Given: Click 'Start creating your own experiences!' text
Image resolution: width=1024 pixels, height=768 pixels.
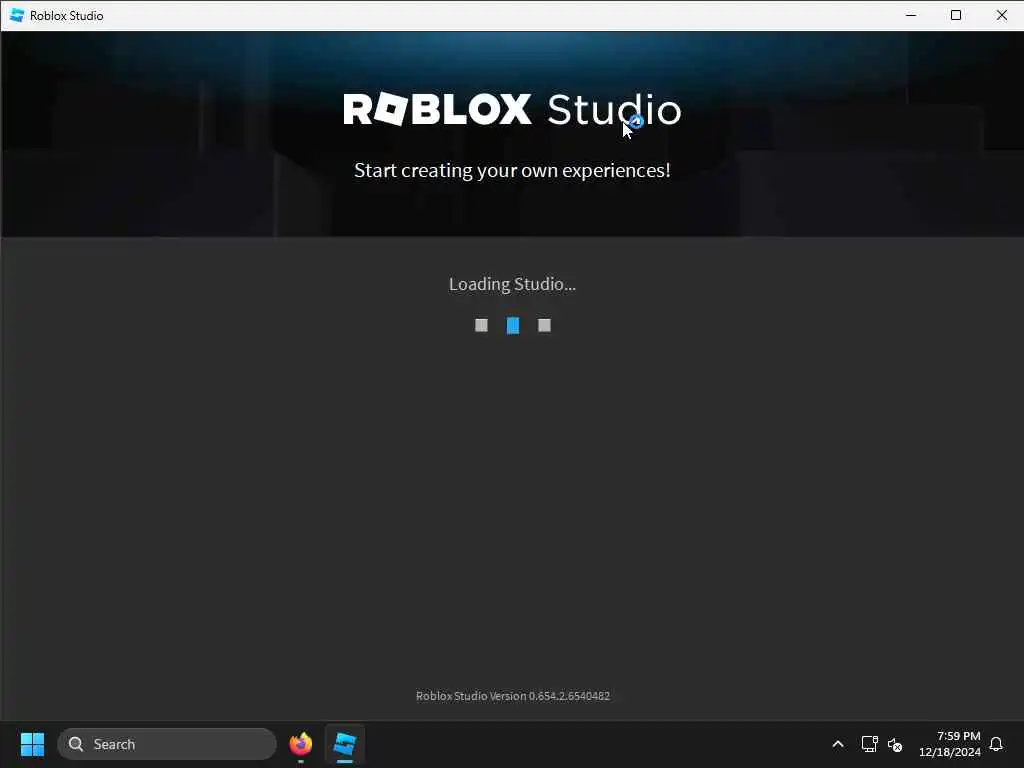Looking at the screenshot, I should [x=513, y=170].
